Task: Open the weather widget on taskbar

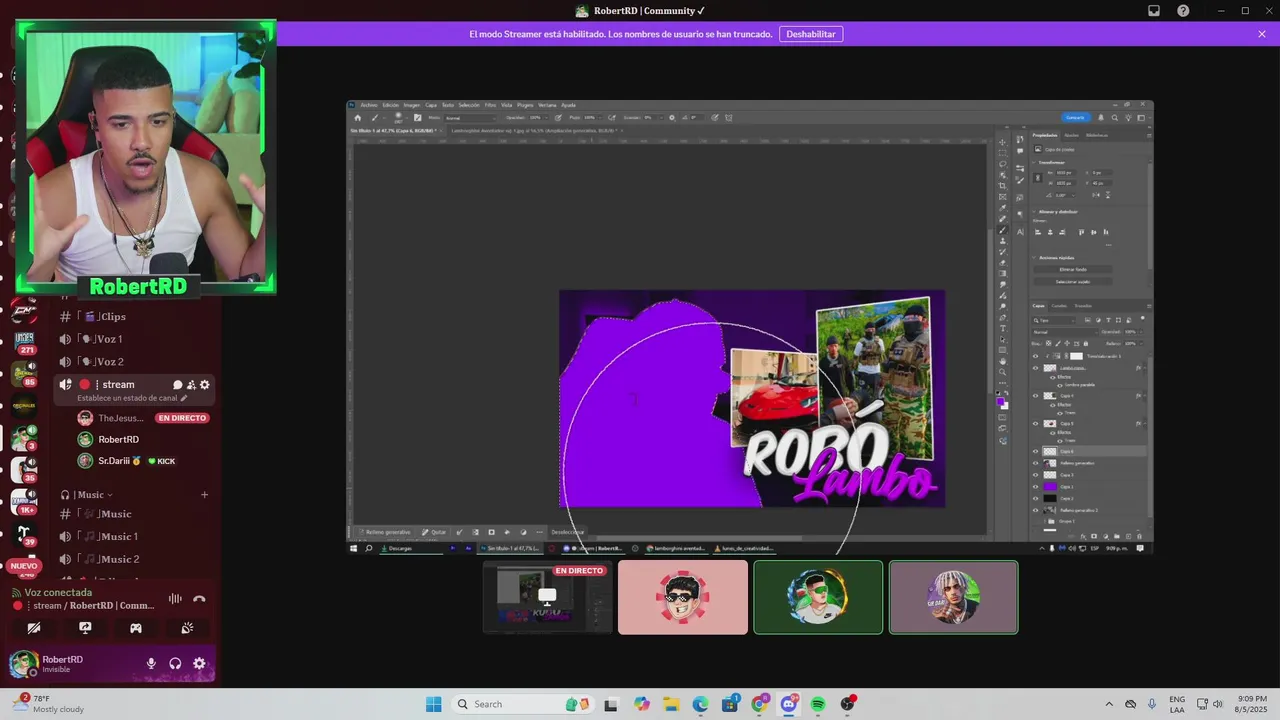Action: 48,704
